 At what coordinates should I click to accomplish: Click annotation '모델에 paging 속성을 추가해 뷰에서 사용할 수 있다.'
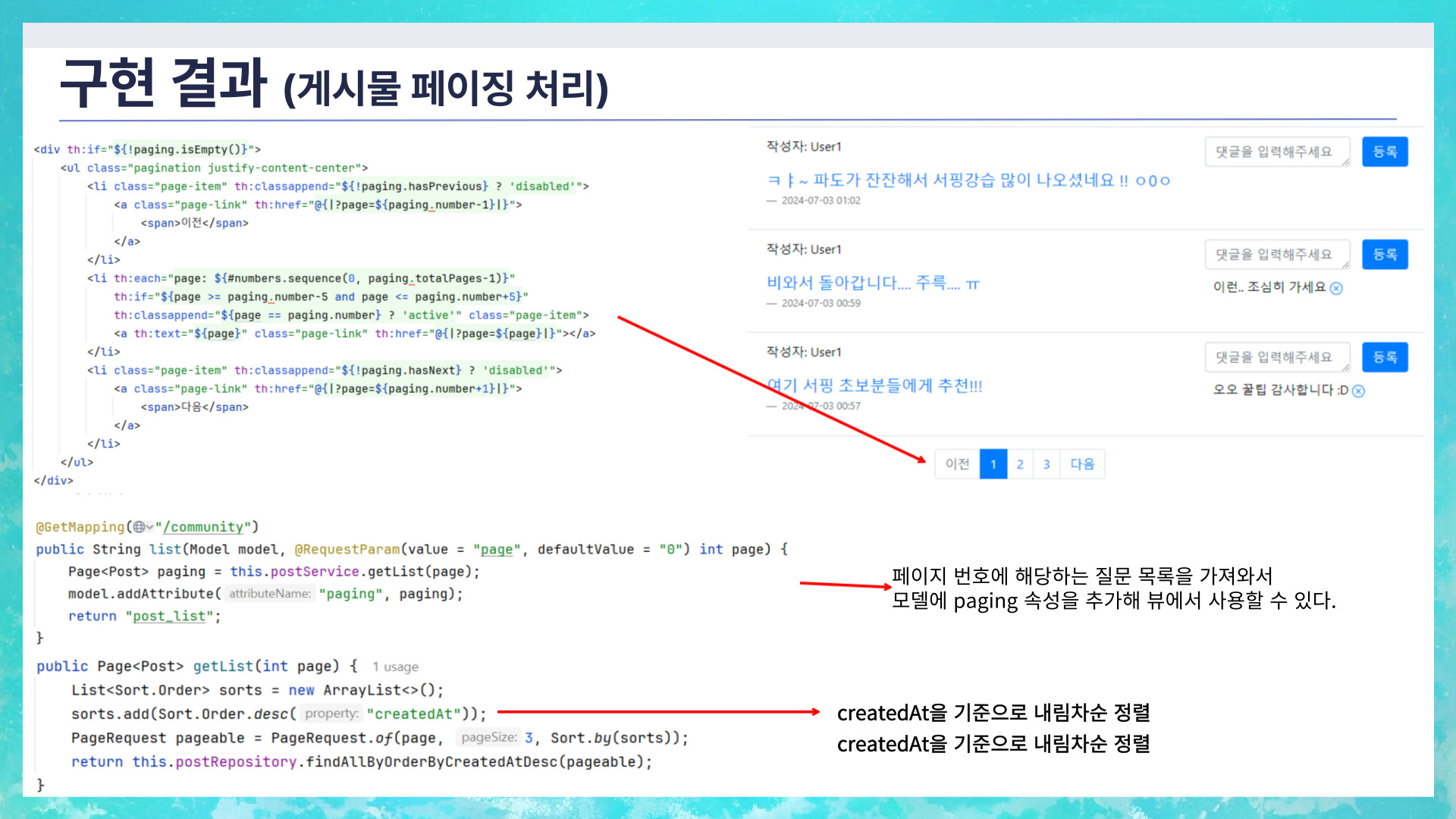(1113, 601)
